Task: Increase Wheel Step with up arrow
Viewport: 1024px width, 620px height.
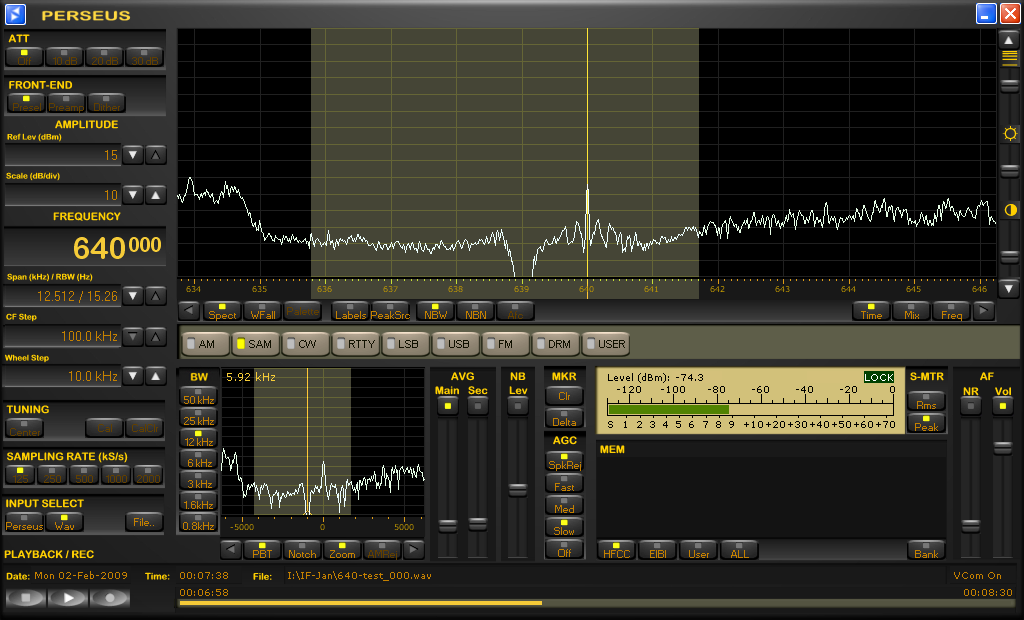Action: click(x=155, y=376)
